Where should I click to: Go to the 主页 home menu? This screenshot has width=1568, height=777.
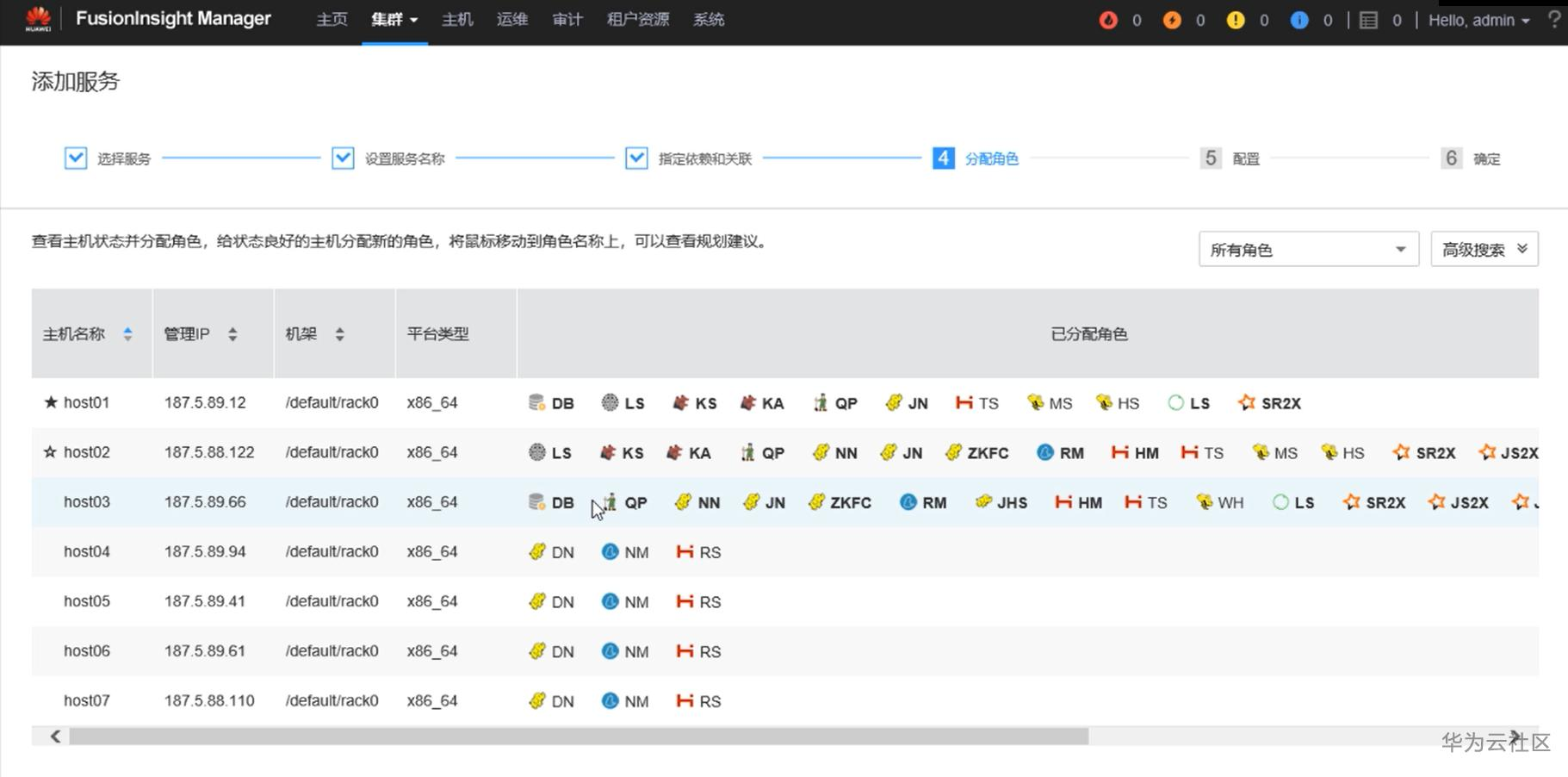point(332,20)
